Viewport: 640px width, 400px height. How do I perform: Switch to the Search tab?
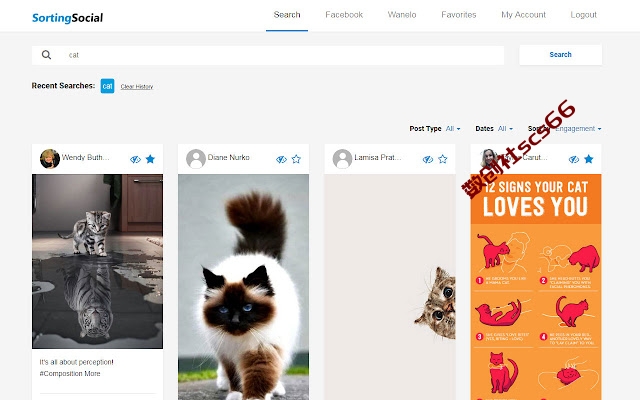pos(287,15)
